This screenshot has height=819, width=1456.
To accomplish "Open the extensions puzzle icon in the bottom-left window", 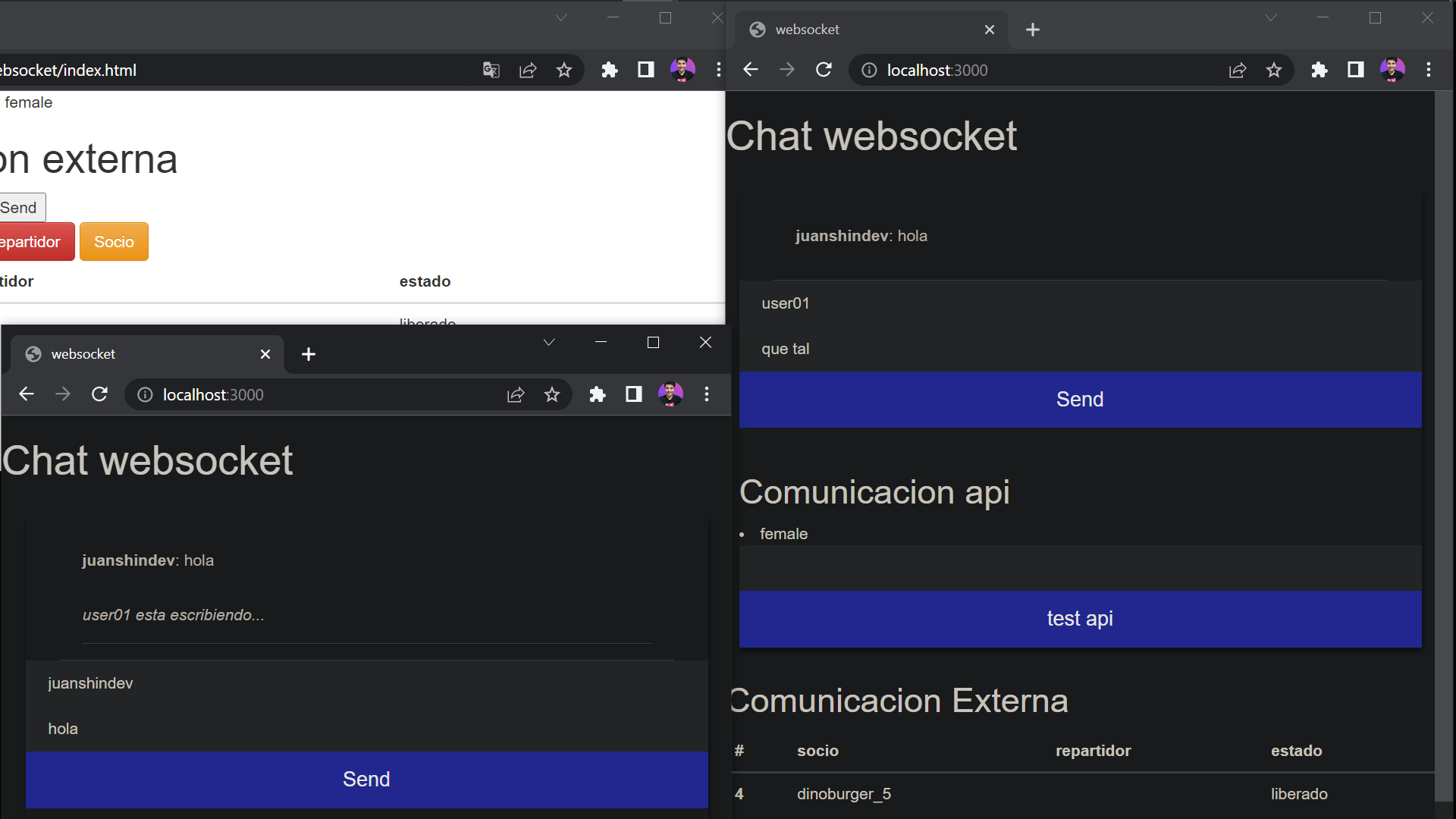I will pyautogui.click(x=598, y=394).
